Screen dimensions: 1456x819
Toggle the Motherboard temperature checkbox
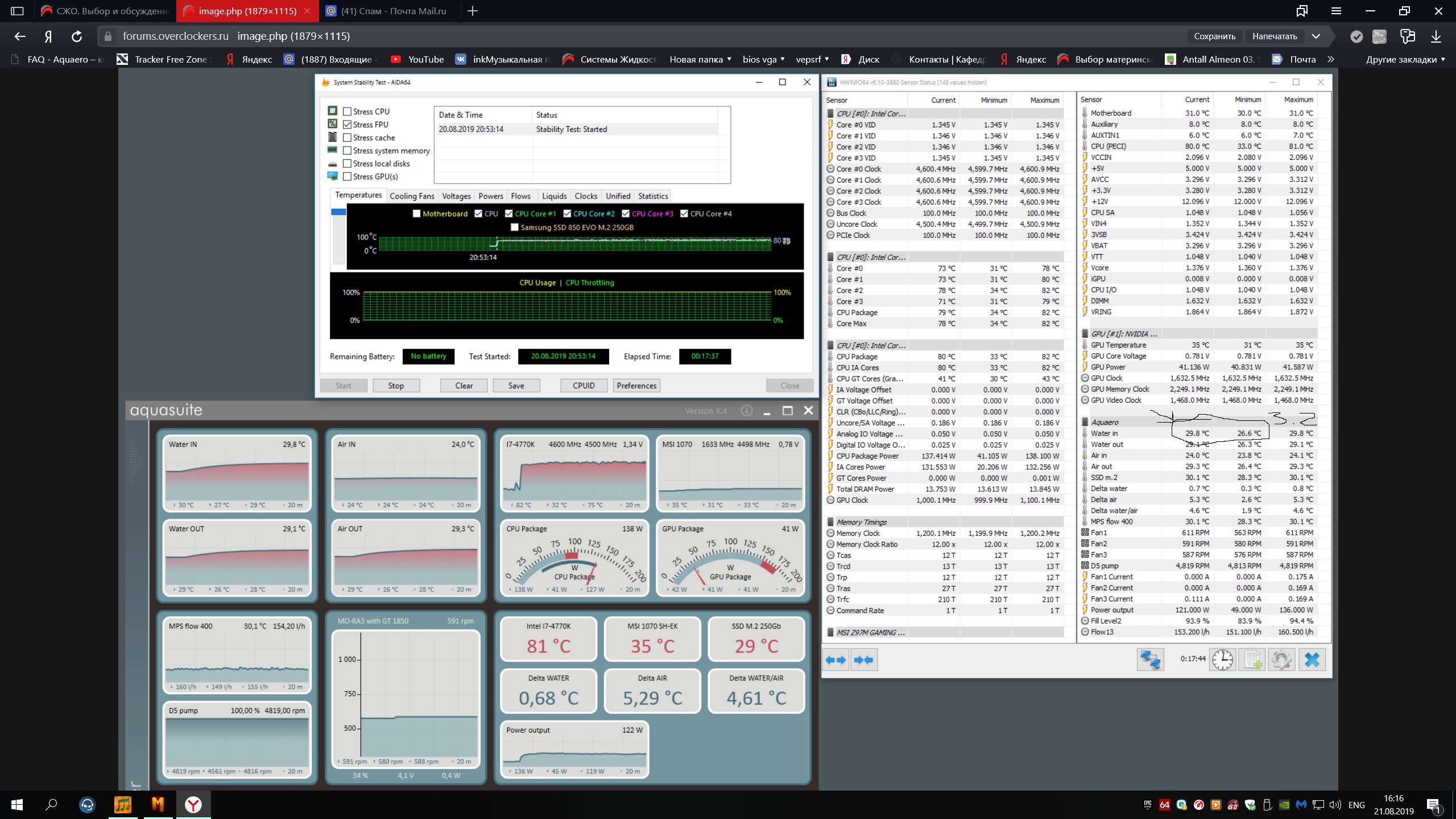pos(416,214)
